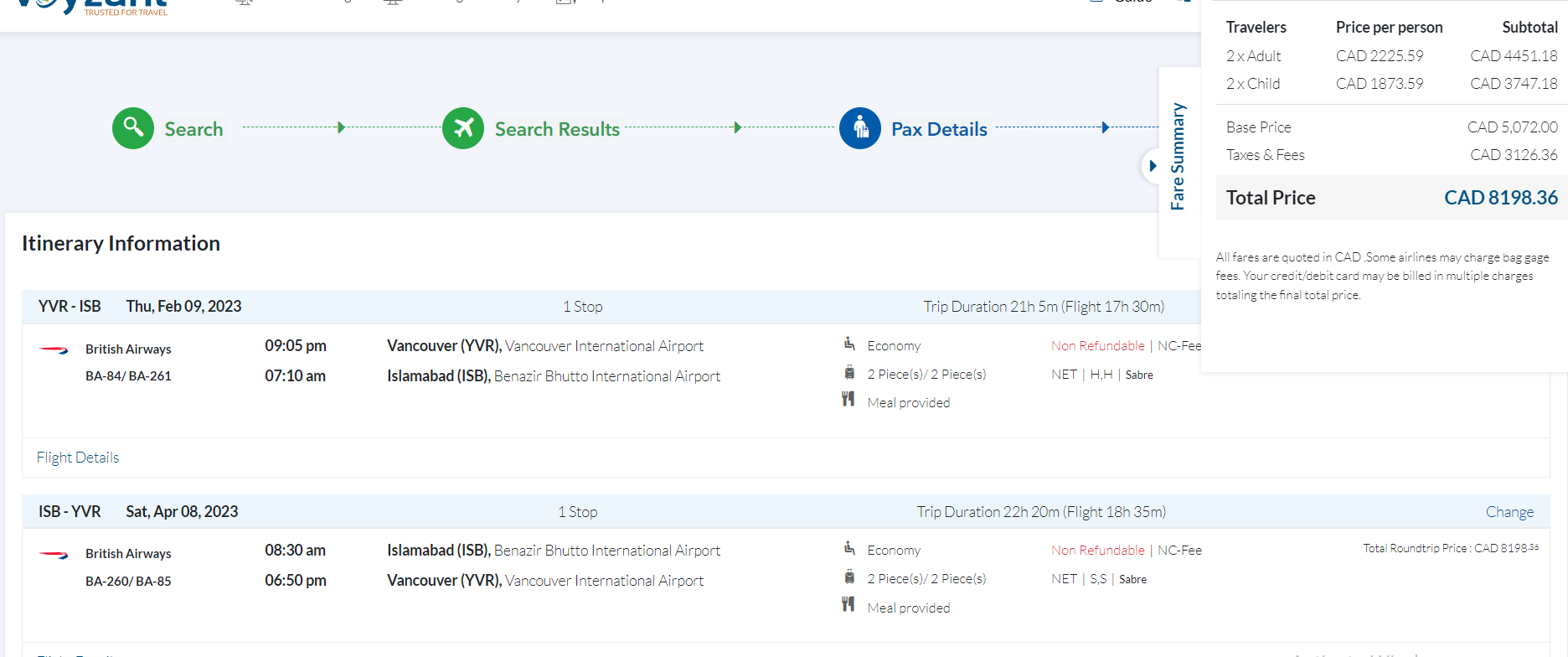This screenshot has width=1568, height=657.
Task: Click the meal icon on outbound flight
Action: point(848,401)
